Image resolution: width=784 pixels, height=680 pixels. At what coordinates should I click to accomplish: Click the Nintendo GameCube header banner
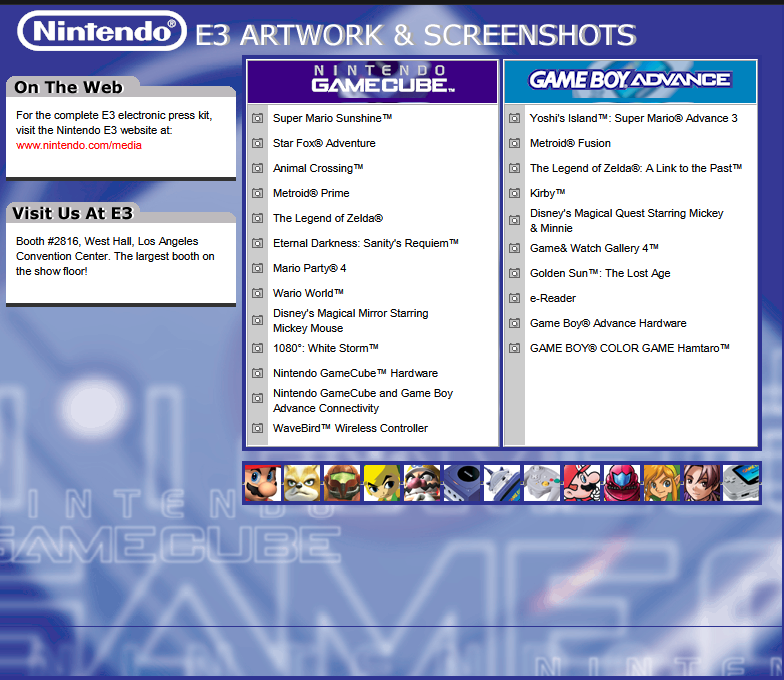click(372, 82)
